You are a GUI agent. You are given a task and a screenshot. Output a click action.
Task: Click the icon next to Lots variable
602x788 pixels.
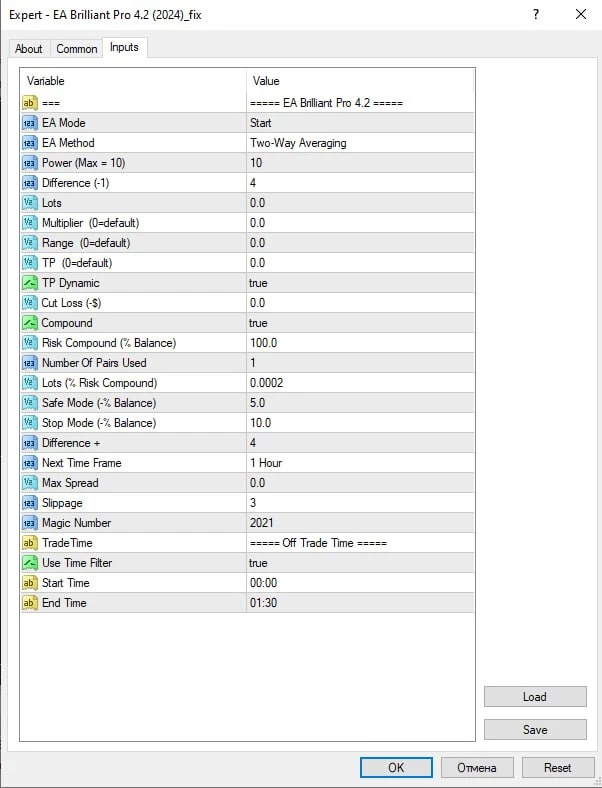(30, 203)
